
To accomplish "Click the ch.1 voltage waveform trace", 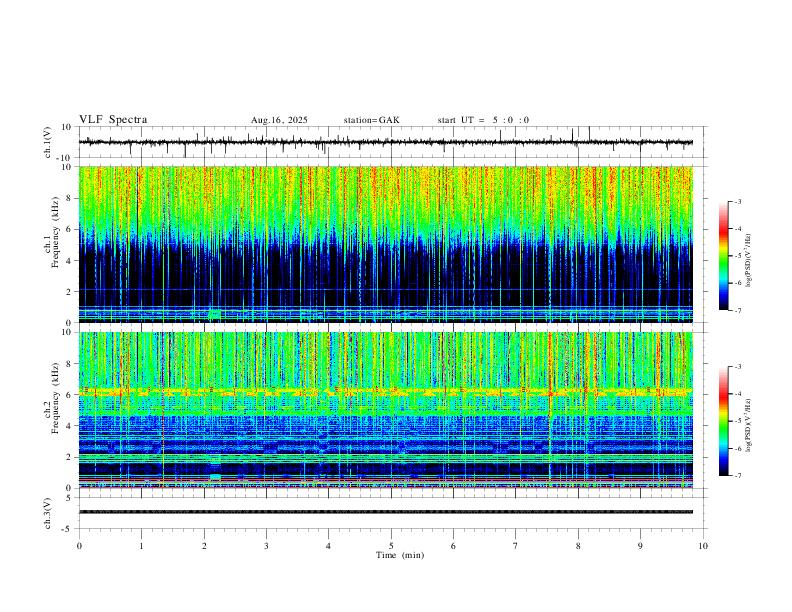I will pos(386,142).
